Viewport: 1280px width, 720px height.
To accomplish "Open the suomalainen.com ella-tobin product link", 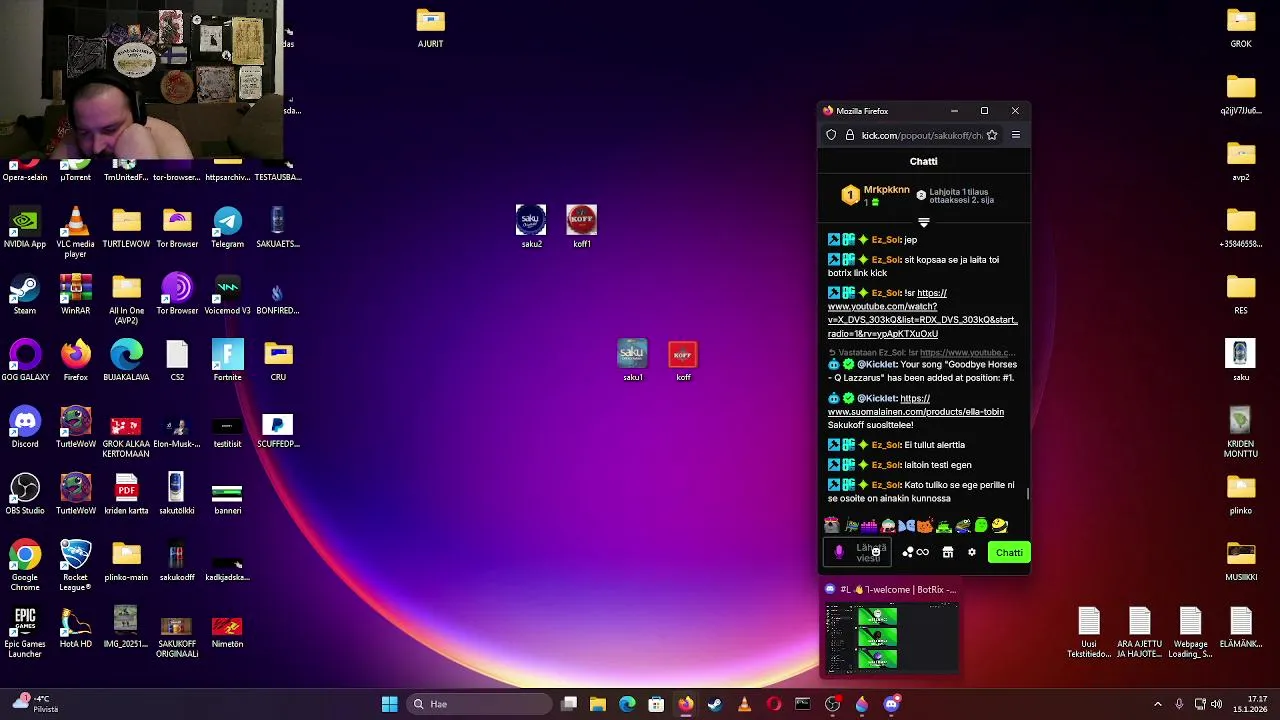I will pyautogui.click(x=915, y=405).
